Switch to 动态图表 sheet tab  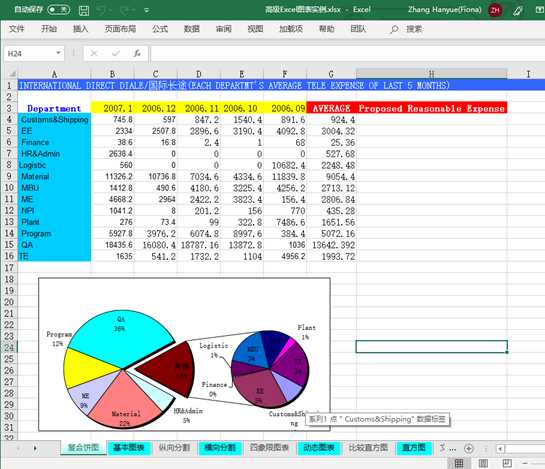click(319, 447)
